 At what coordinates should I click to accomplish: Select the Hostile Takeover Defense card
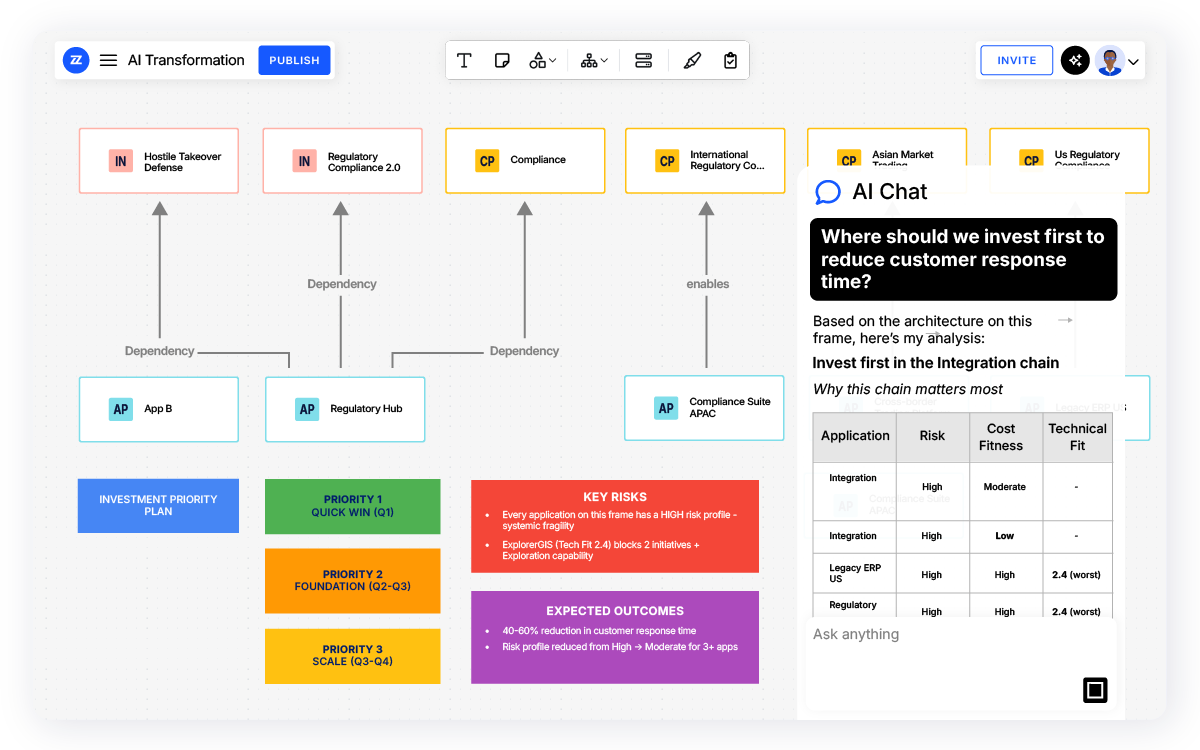(159, 161)
